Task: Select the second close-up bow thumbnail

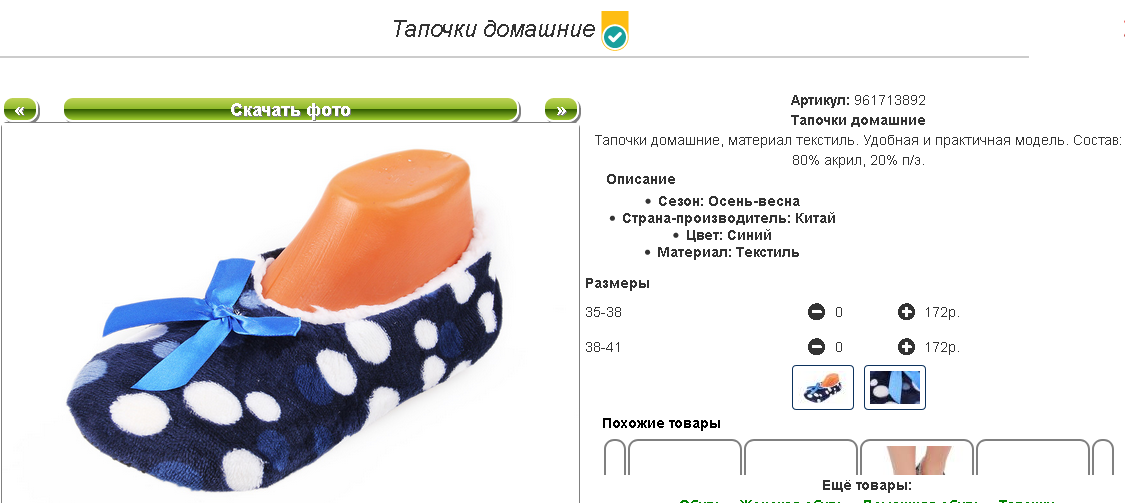Action: [x=895, y=387]
